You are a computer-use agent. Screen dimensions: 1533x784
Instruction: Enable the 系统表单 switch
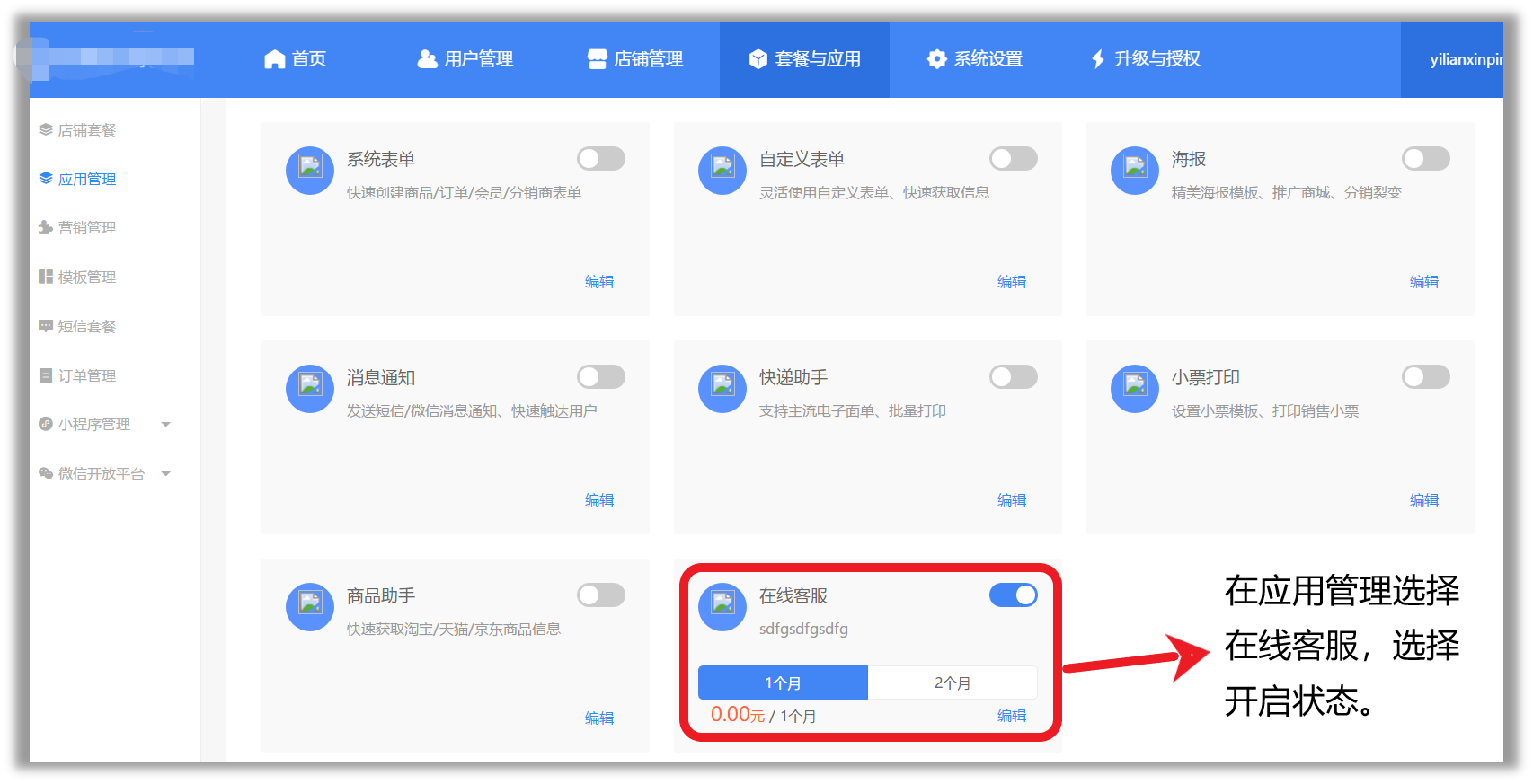[601, 159]
